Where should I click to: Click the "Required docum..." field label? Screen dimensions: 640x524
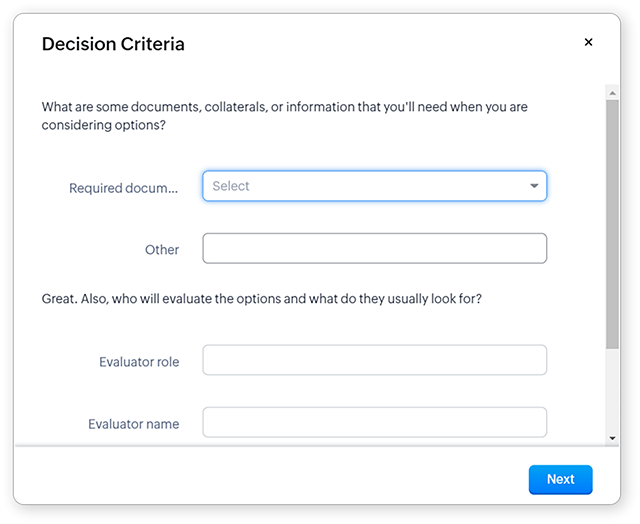pos(123,188)
